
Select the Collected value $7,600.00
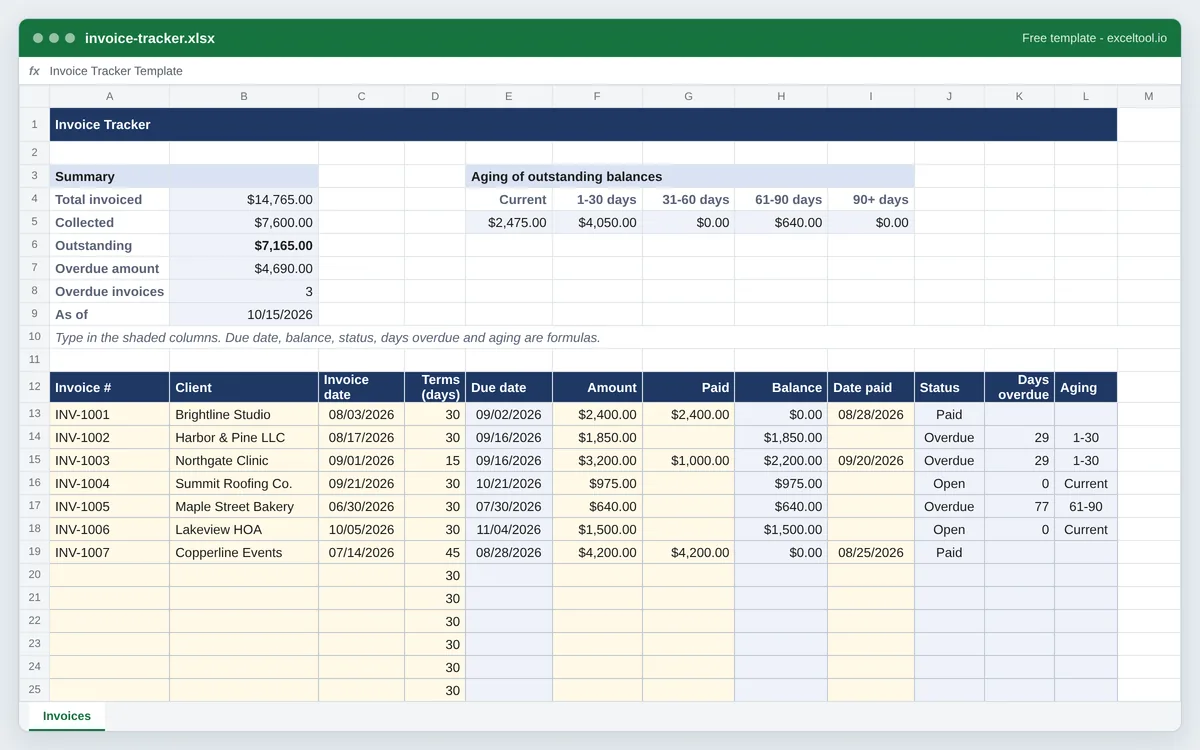[x=244, y=222]
